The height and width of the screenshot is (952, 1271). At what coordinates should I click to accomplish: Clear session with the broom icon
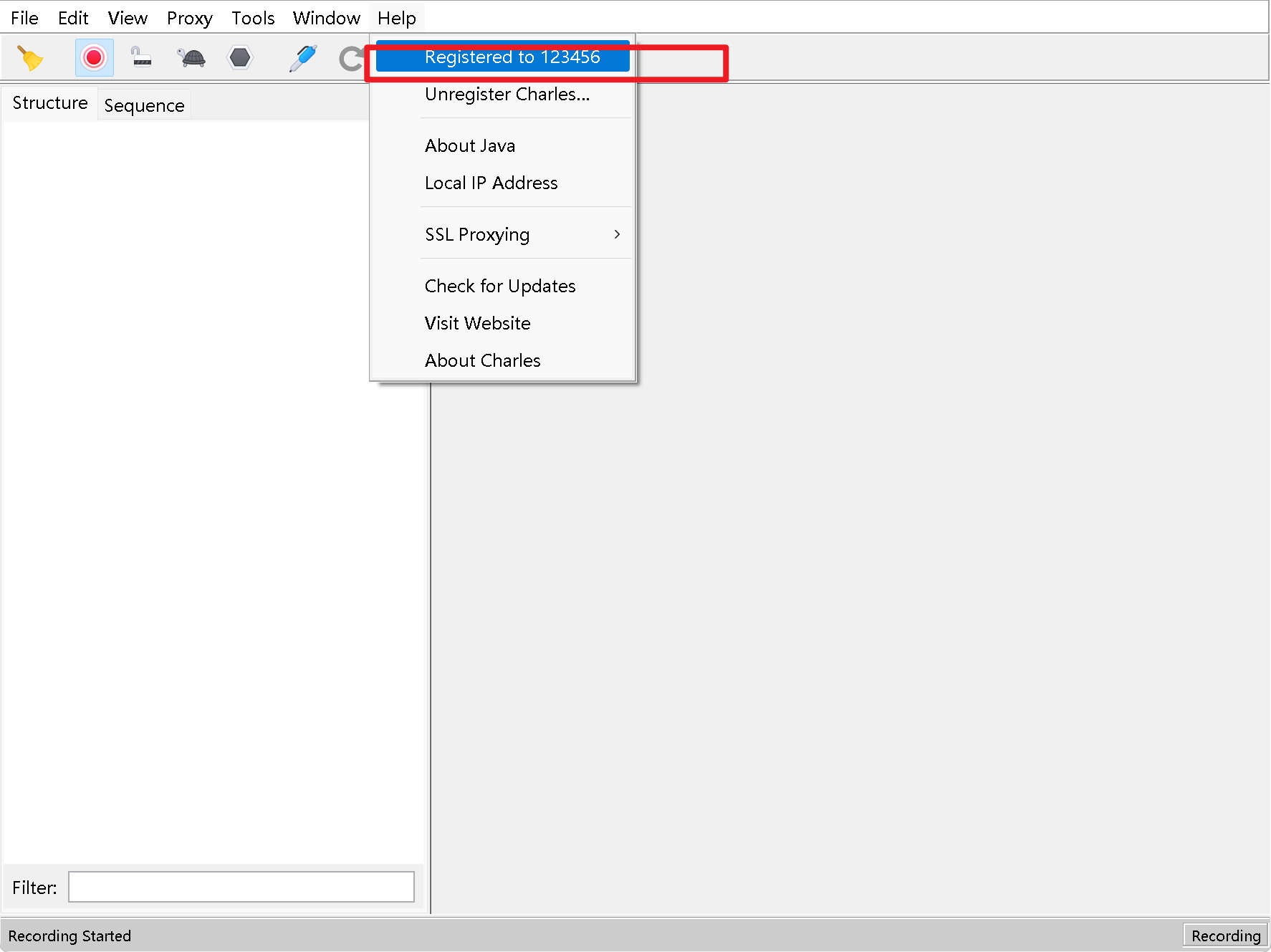[x=30, y=58]
